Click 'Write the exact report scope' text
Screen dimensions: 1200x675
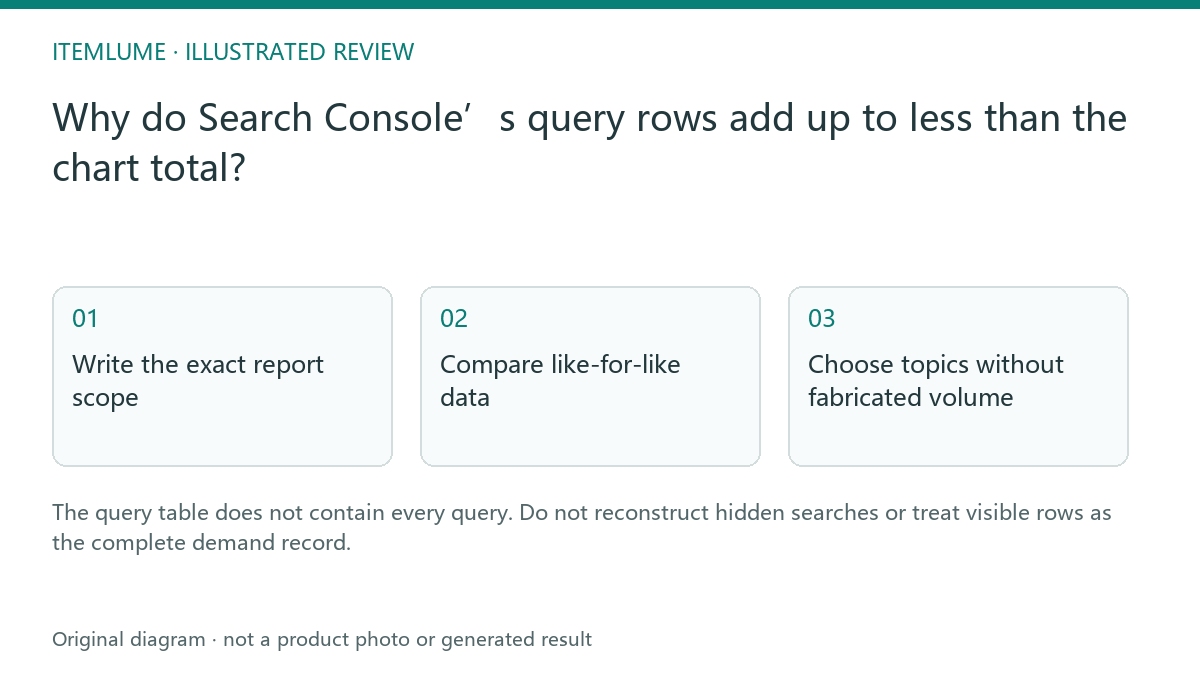[198, 381]
